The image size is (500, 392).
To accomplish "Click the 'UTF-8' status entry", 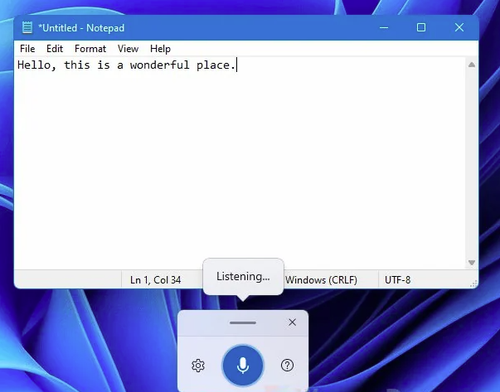I will tap(398, 280).
